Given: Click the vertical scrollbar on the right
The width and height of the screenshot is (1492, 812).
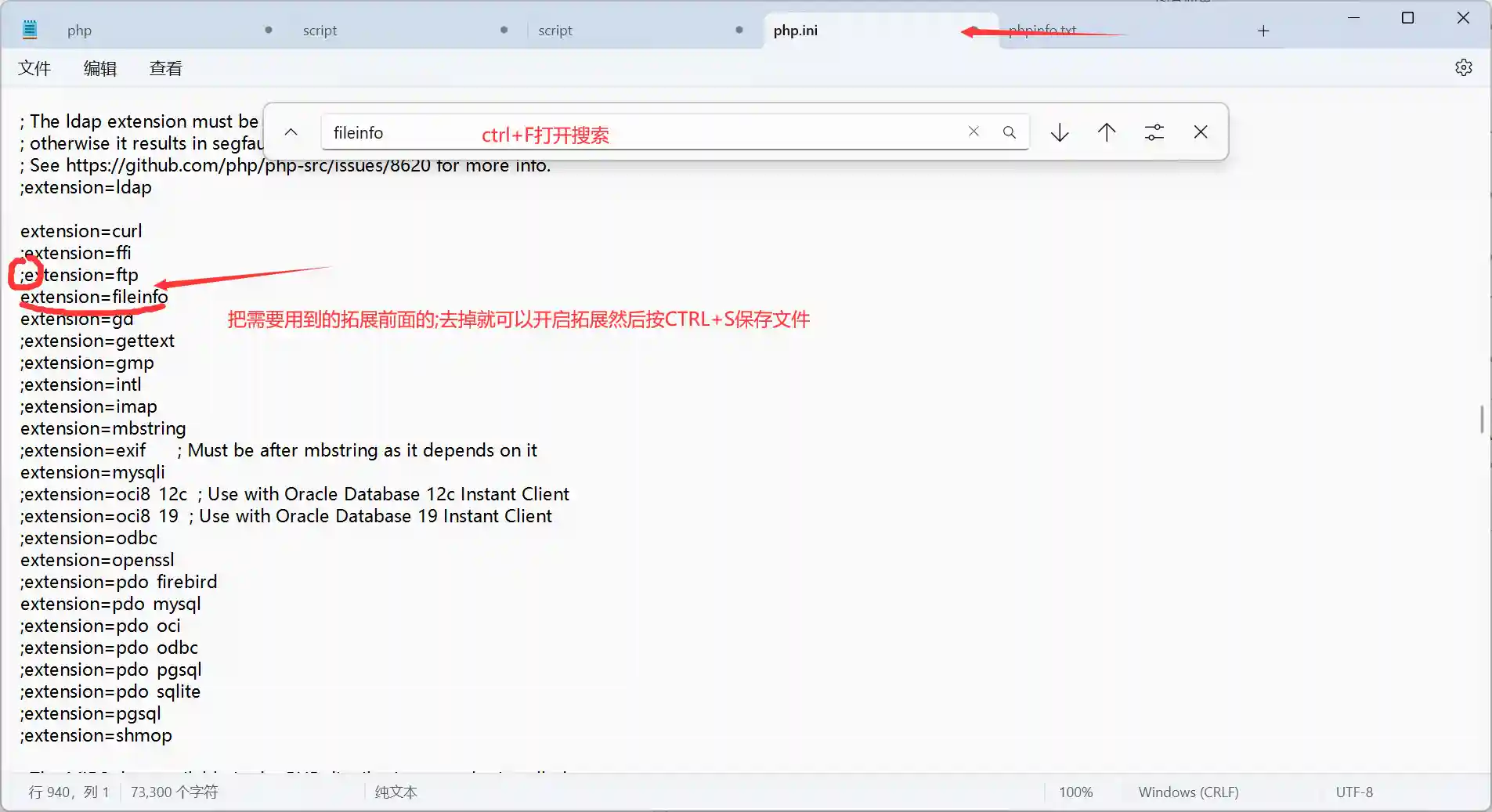Looking at the screenshot, I should click(1483, 419).
